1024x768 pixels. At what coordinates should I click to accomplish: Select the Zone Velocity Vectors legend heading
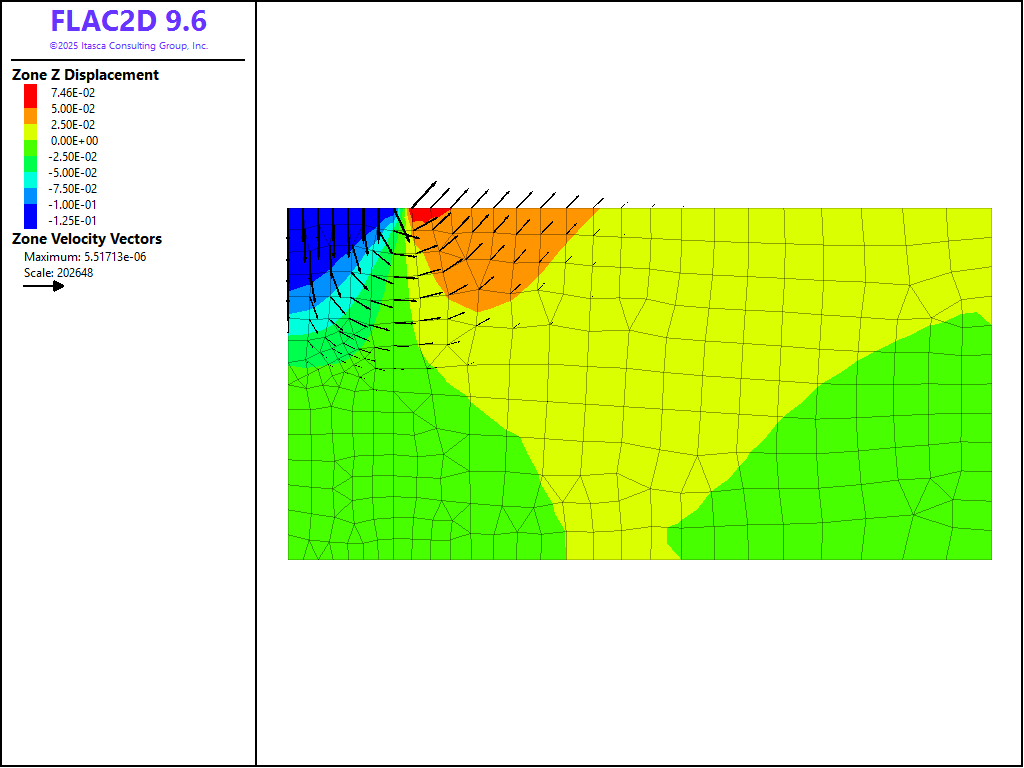click(87, 239)
